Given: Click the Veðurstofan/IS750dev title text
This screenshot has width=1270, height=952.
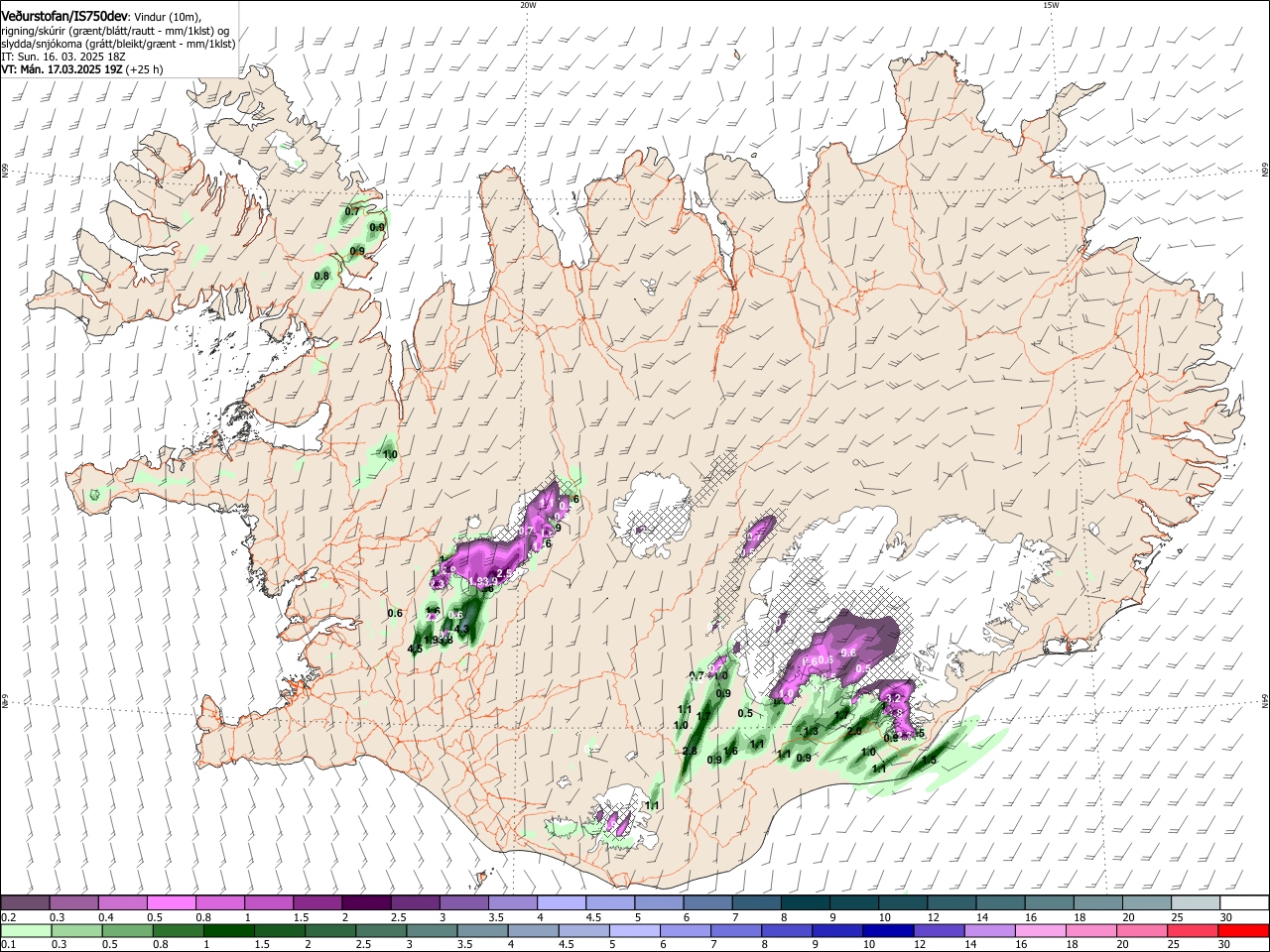Looking at the screenshot, I should (64, 17).
